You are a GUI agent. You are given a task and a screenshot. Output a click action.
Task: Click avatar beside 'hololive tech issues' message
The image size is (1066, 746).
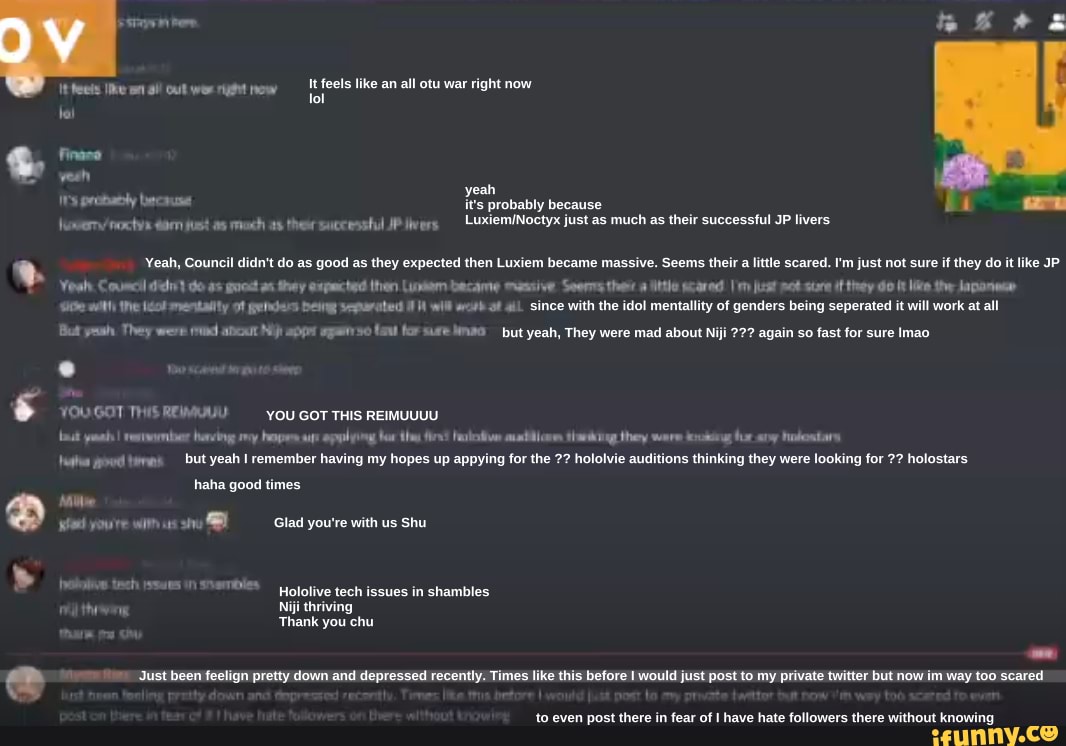[x=24, y=574]
